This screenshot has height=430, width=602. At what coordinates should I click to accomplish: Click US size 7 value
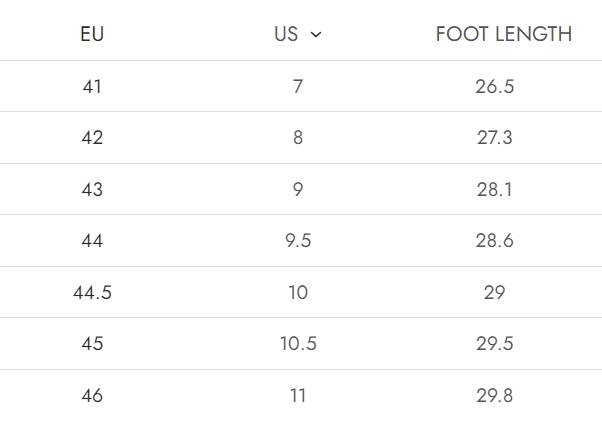298,87
